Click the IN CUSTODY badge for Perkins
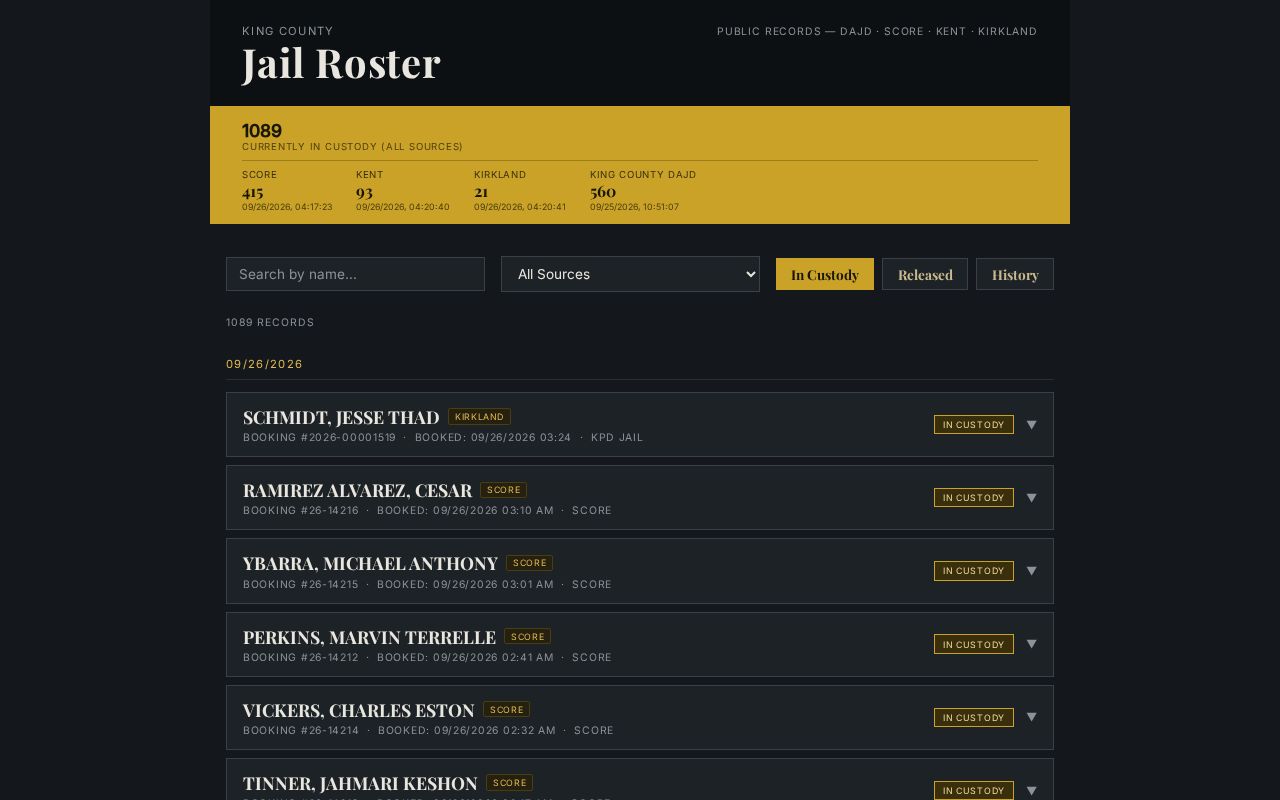 [x=974, y=644]
